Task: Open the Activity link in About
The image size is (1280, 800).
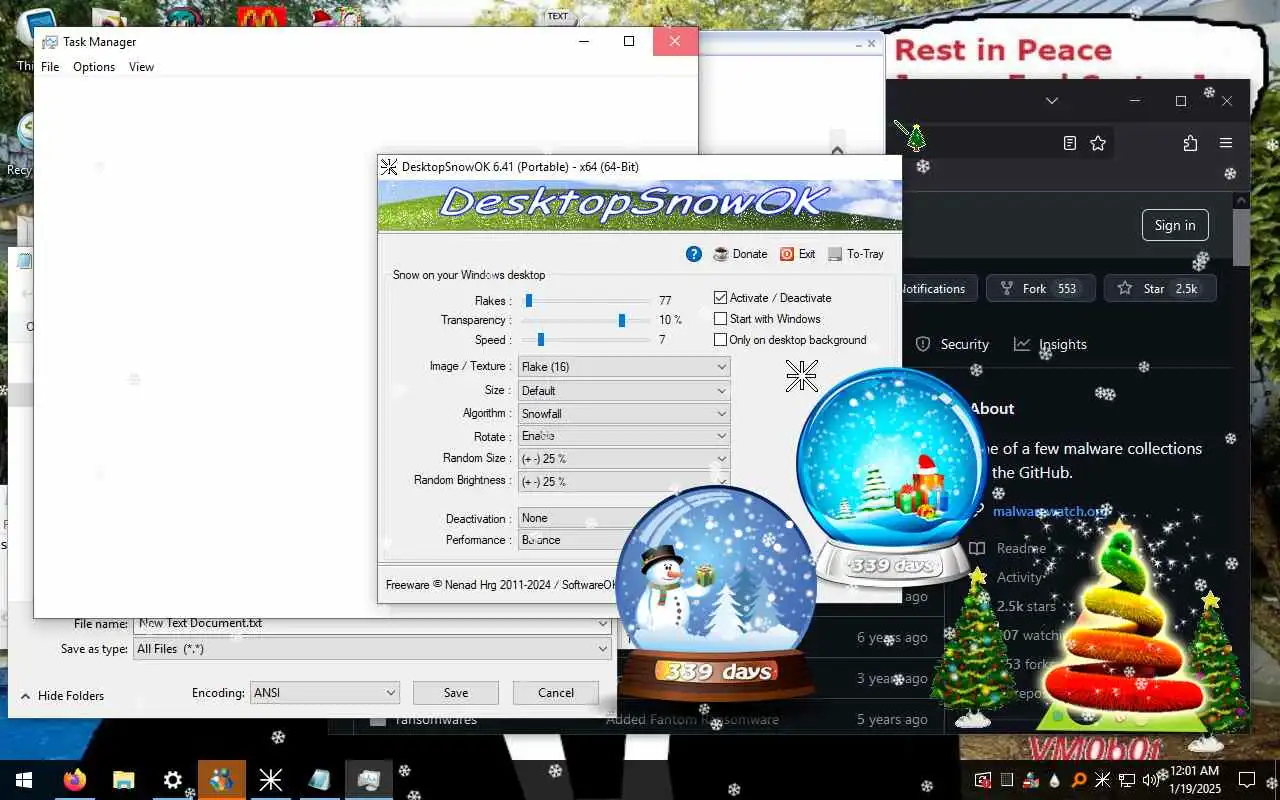Action: [x=1019, y=577]
